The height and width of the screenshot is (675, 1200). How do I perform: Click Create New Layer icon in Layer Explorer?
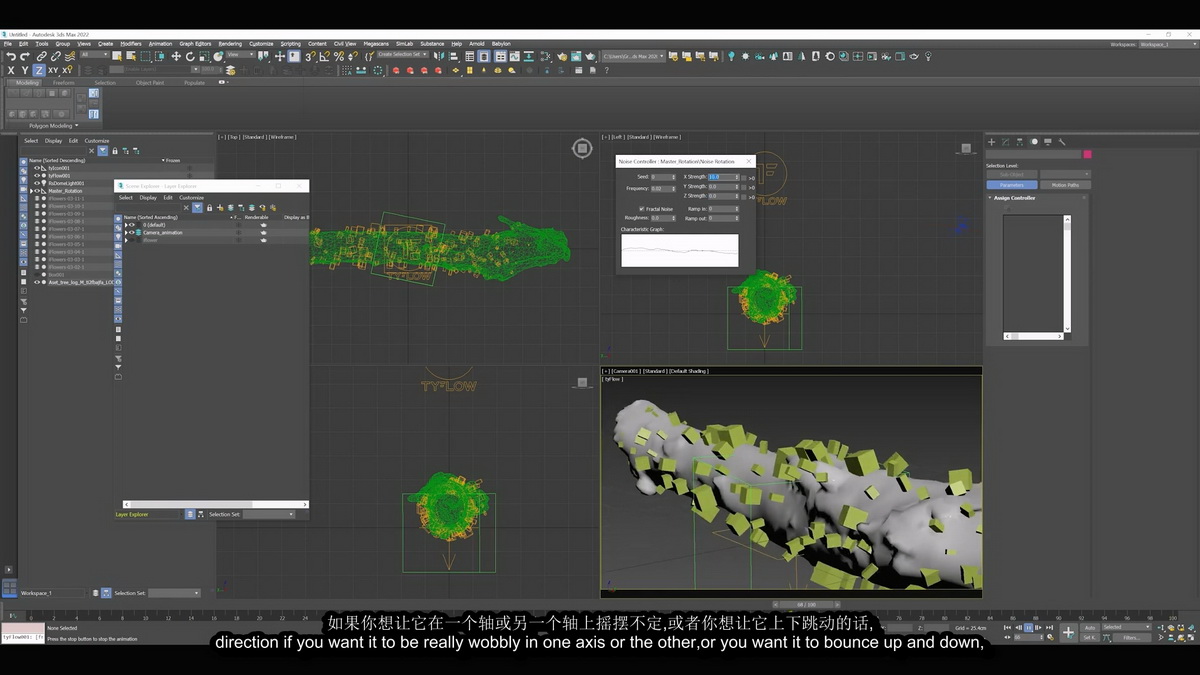click(x=220, y=207)
